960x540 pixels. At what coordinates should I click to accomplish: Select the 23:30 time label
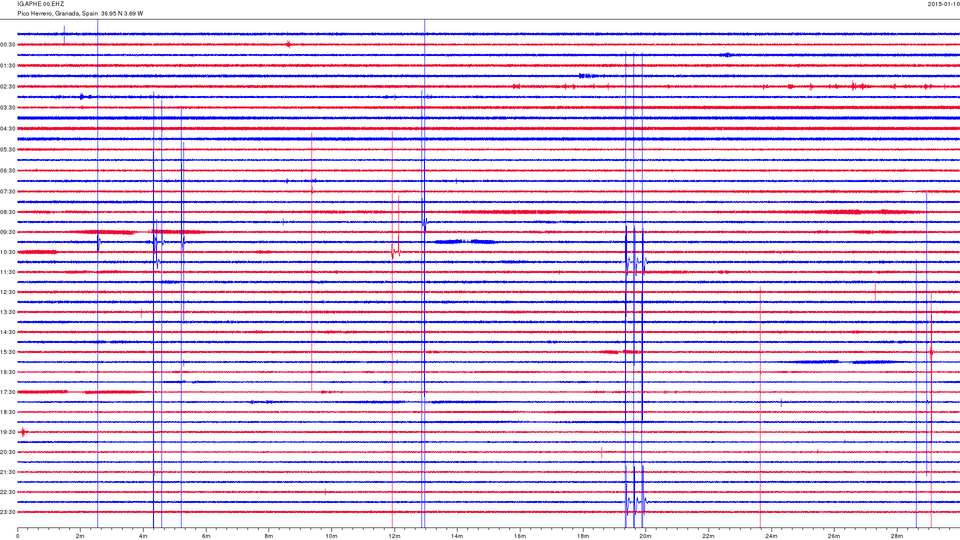coord(8,512)
